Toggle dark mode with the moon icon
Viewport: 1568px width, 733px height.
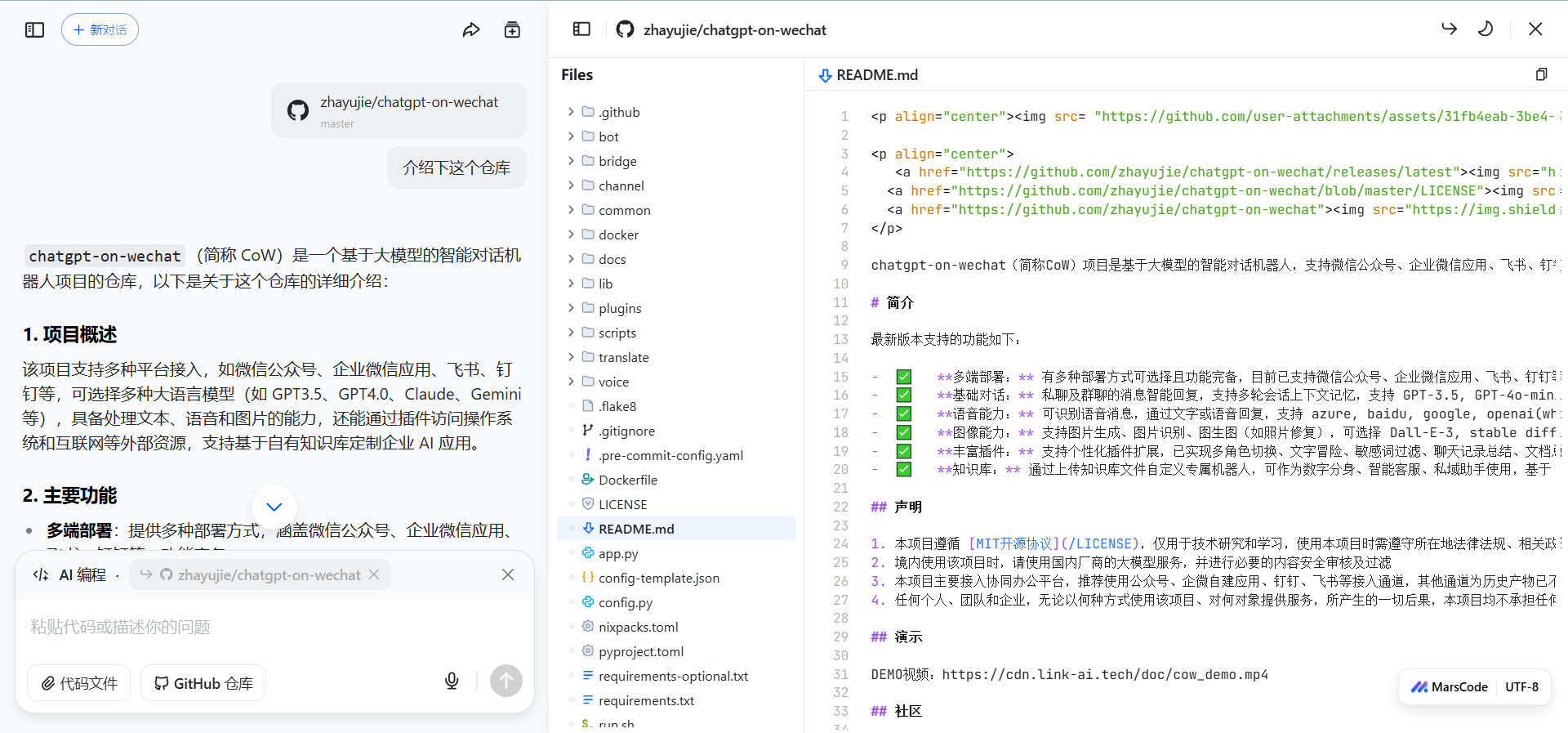tap(1486, 29)
